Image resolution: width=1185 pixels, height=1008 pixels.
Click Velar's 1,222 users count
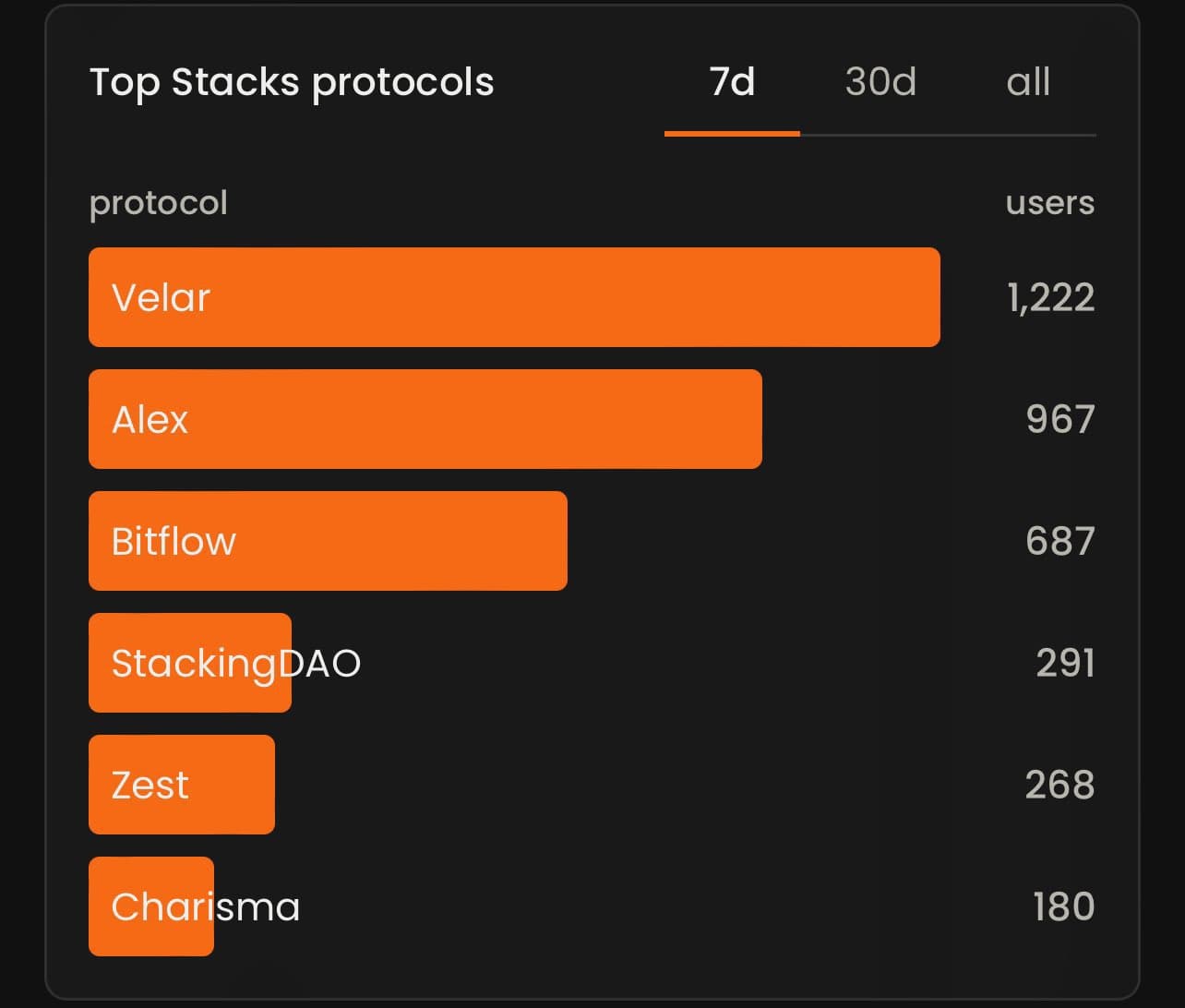[1050, 298]
